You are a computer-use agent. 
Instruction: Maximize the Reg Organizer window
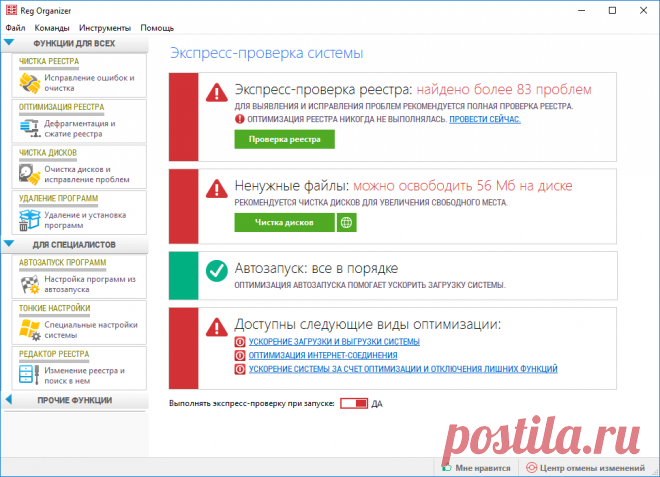pyautogui.click(x=612, y=10)
